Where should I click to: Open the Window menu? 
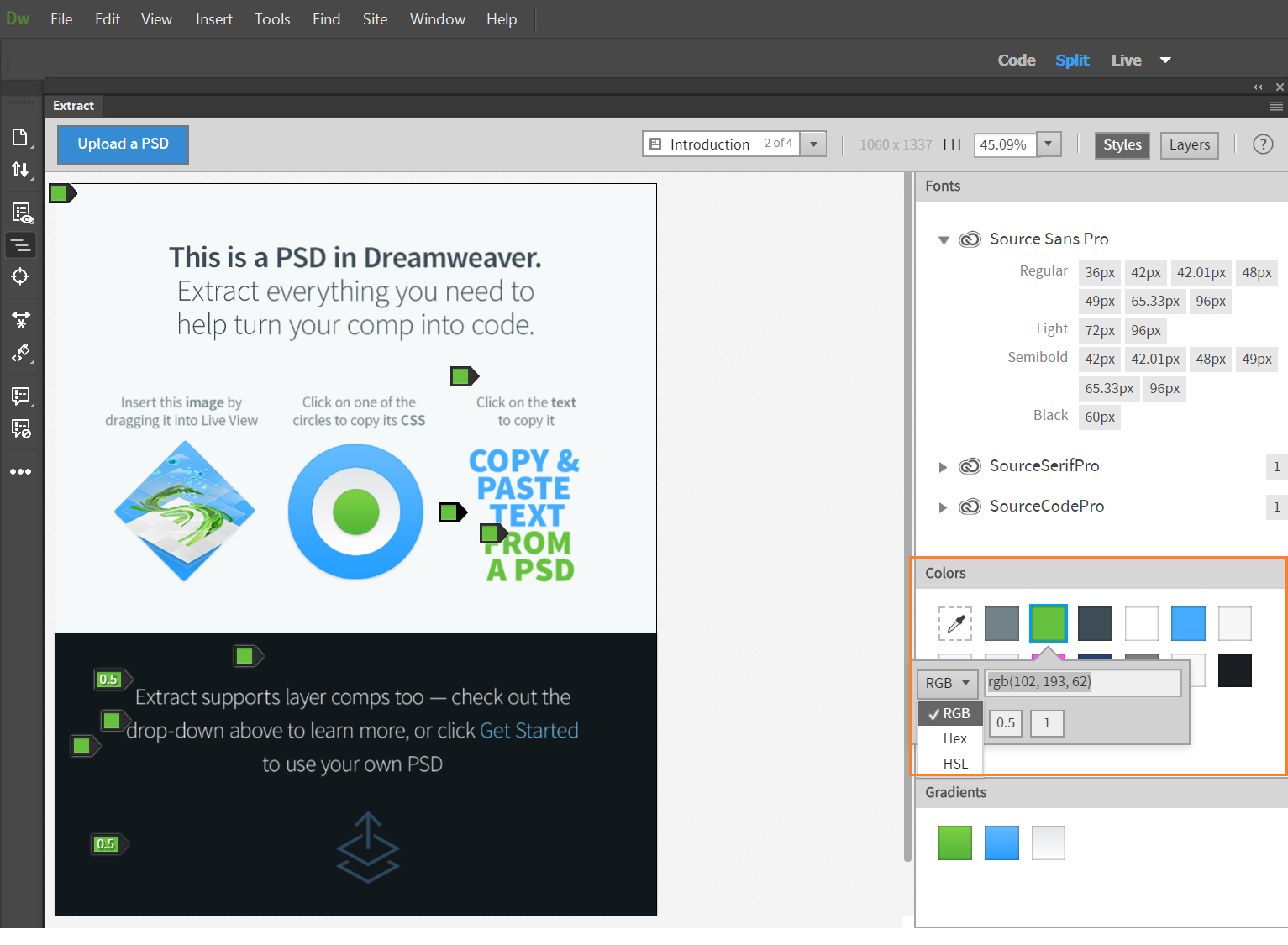(x=438, y=19)
